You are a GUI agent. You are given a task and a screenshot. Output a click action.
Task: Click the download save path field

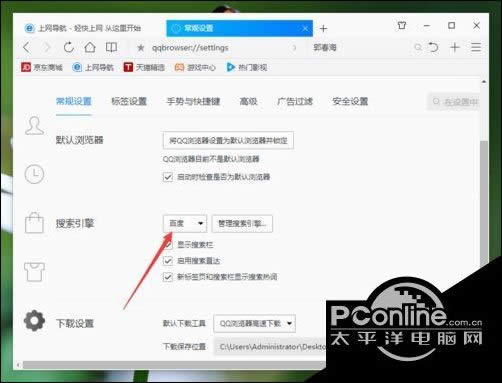pos(270,347)
